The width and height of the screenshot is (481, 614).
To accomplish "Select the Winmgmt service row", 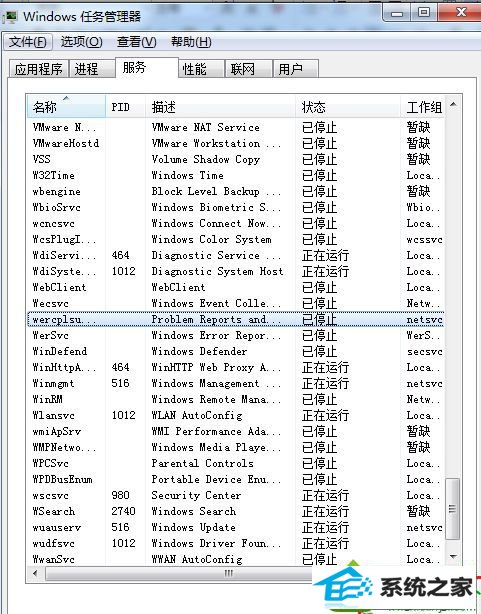I will coord(236,384).
